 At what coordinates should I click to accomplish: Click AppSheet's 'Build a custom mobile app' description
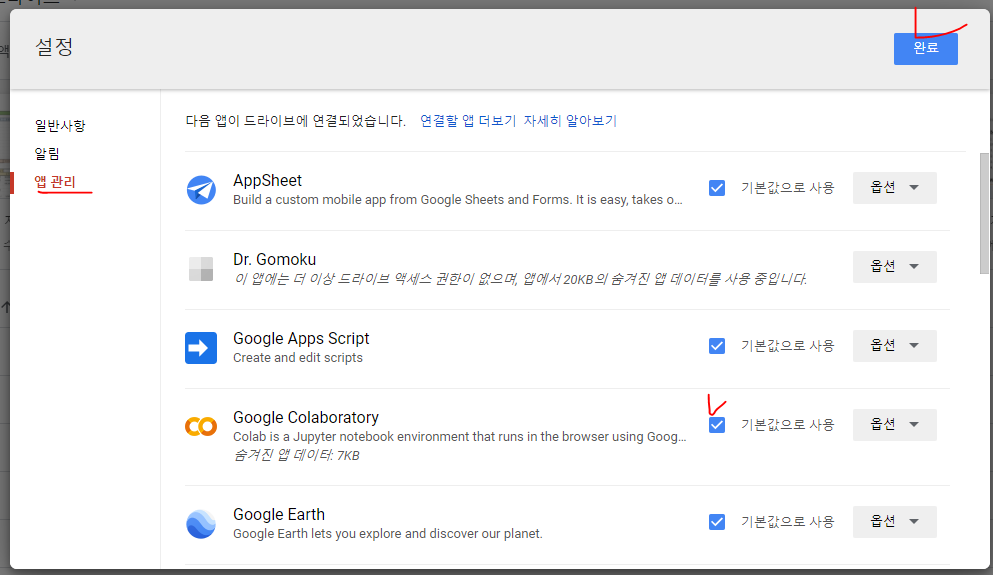458,199
